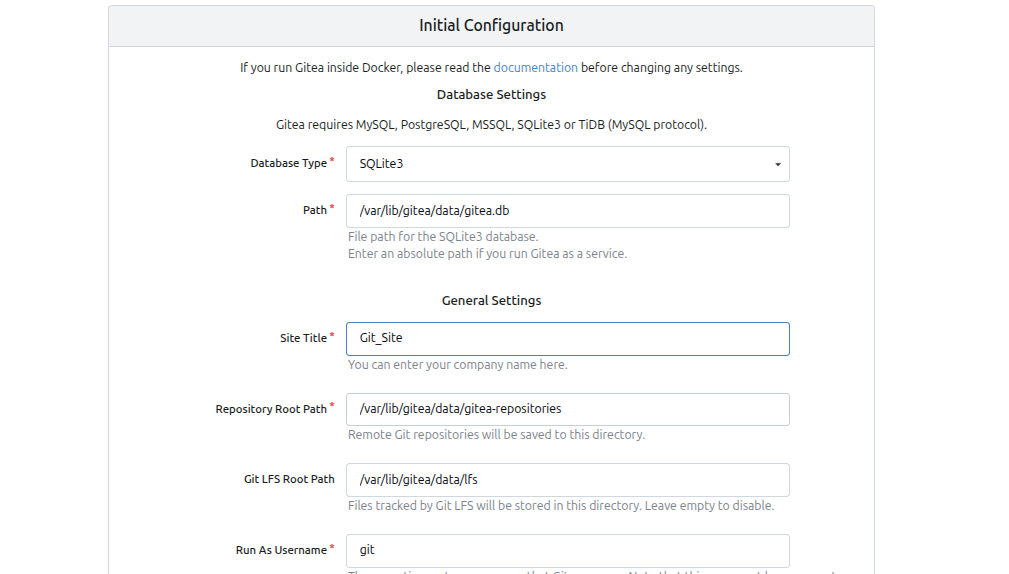Screen dimensions: 1009x574
Task: Click the Initial Configuration heading
Action: pyautogui.click(x=491, y=26)
